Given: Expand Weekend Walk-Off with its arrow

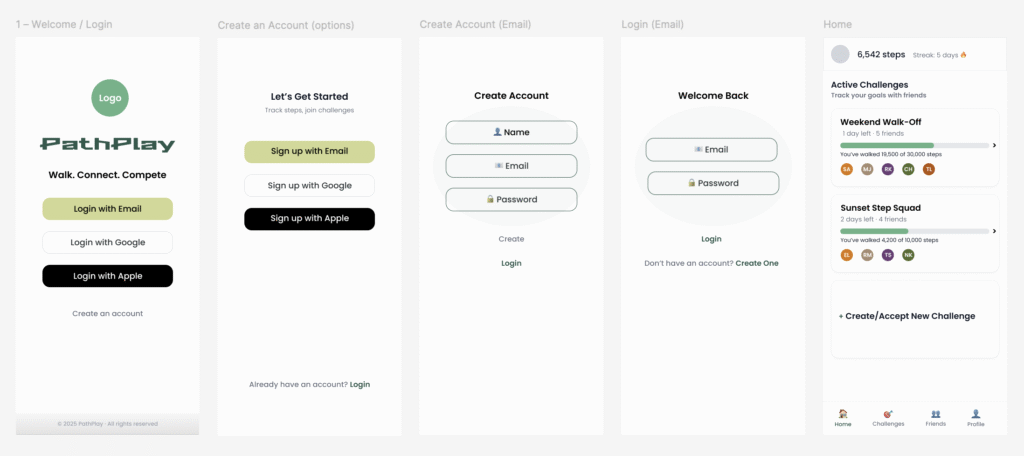Looking at the screenshot, I should click(x=993, y=146).
